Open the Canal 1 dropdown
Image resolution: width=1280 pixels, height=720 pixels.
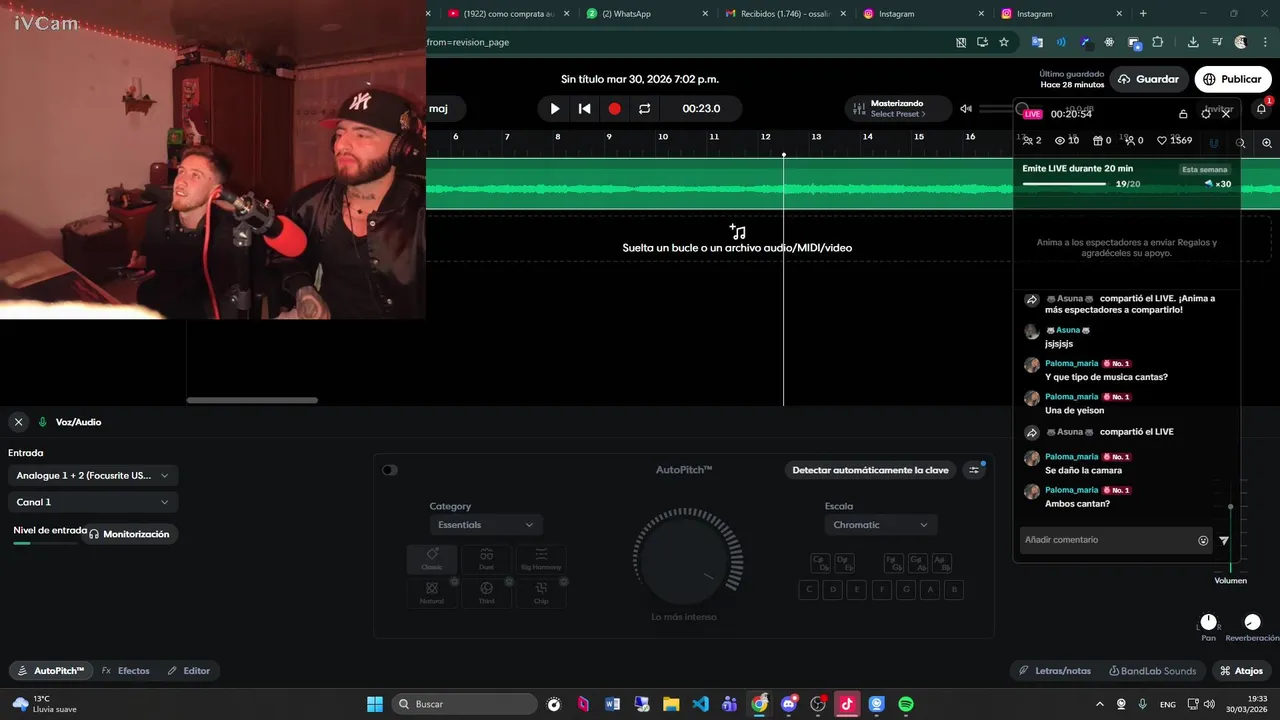coord(93,502)
